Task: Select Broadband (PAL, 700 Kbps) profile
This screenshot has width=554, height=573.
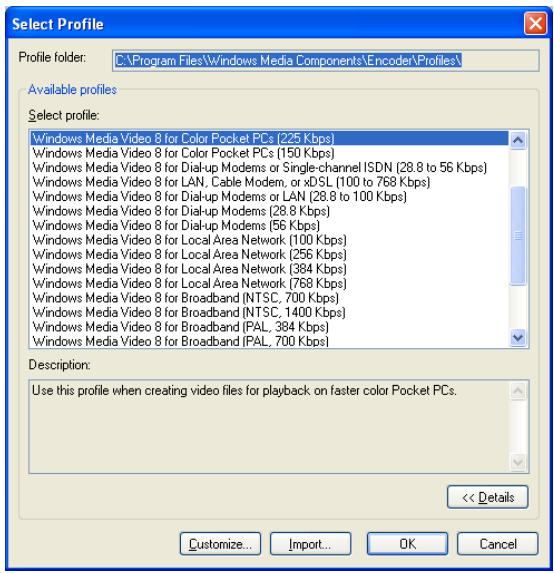Action: (x=269, y=341)
